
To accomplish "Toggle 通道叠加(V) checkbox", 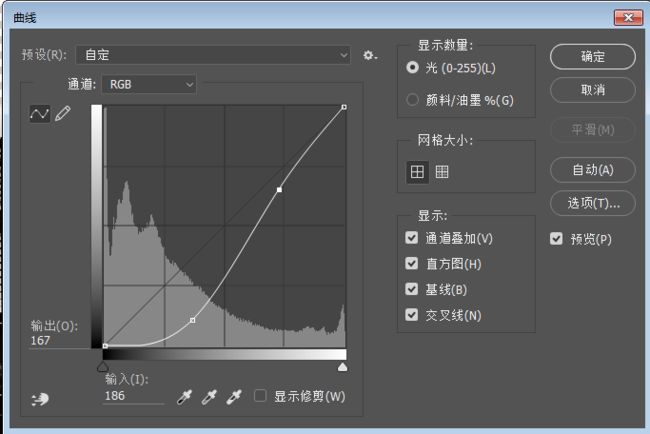I will click(412, 238).
